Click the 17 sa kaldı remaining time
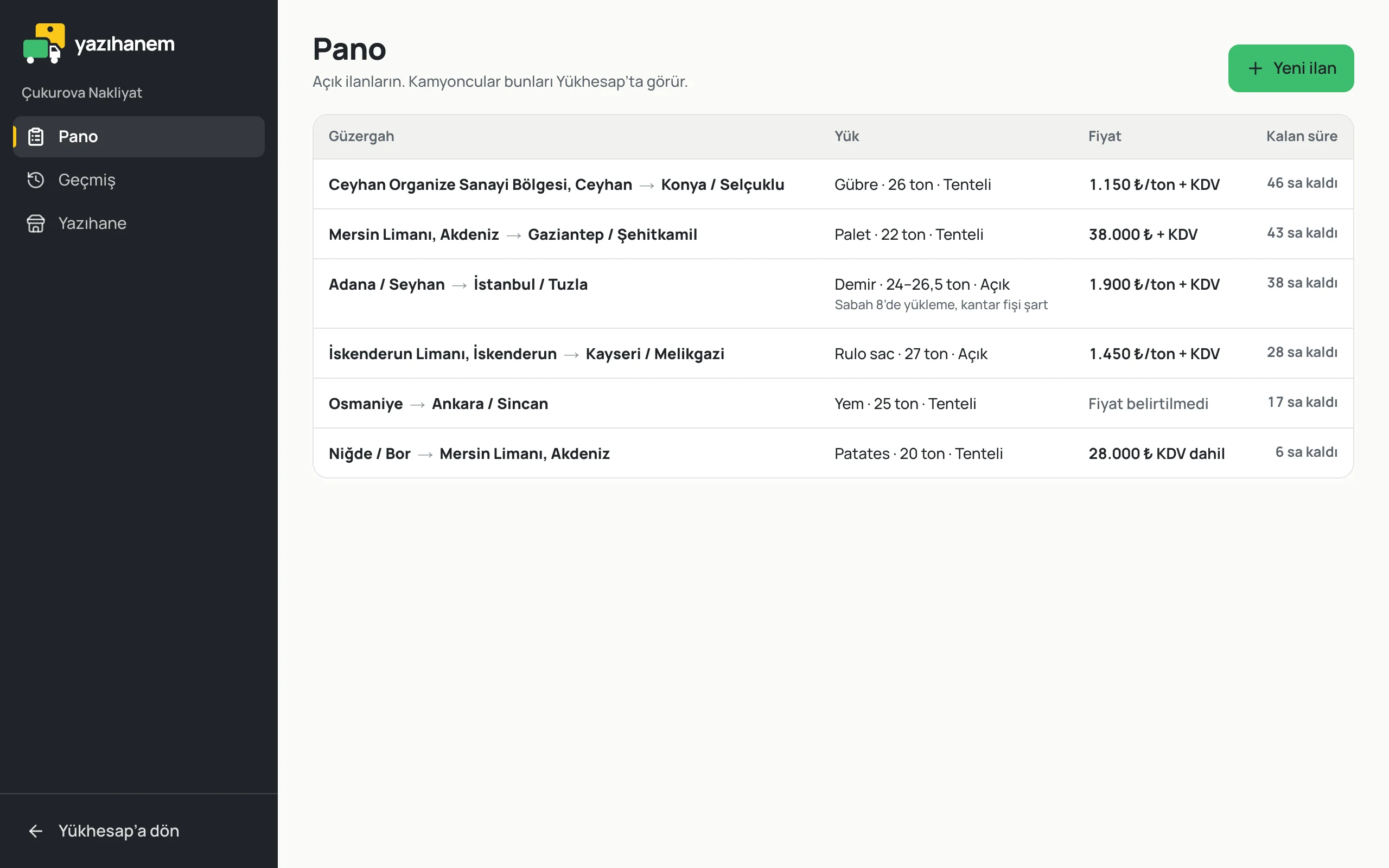1389x868 pixels. (1302, 402)
